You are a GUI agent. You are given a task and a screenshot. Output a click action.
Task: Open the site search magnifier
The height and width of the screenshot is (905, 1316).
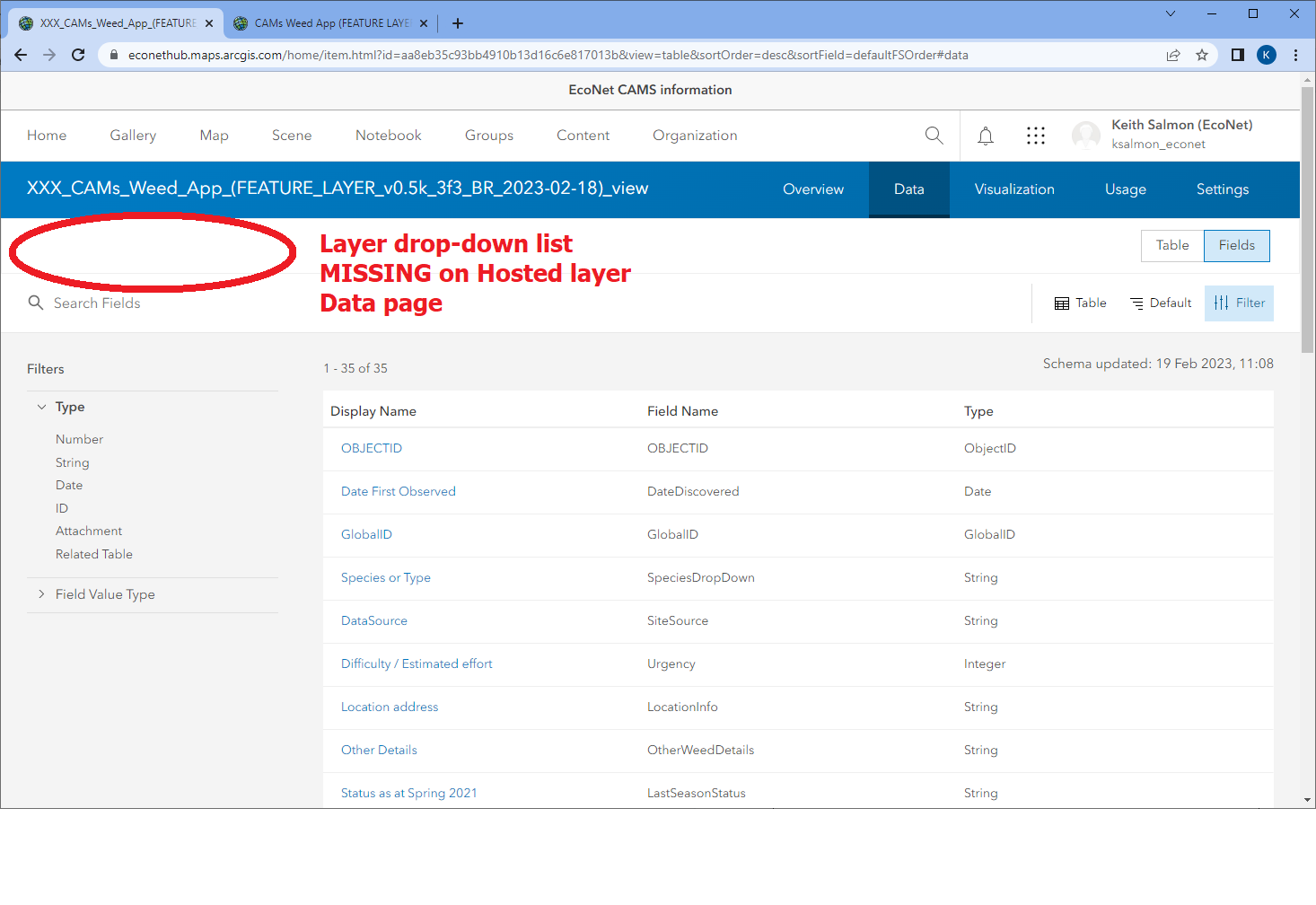click(x=934, y=136)
